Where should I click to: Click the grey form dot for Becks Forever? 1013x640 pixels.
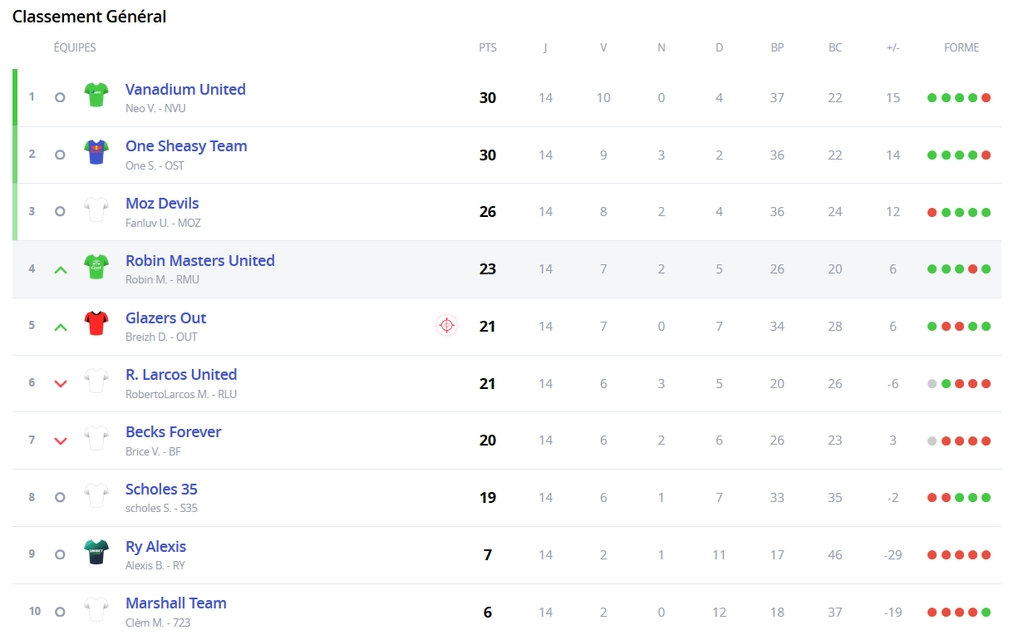point(932,441)
